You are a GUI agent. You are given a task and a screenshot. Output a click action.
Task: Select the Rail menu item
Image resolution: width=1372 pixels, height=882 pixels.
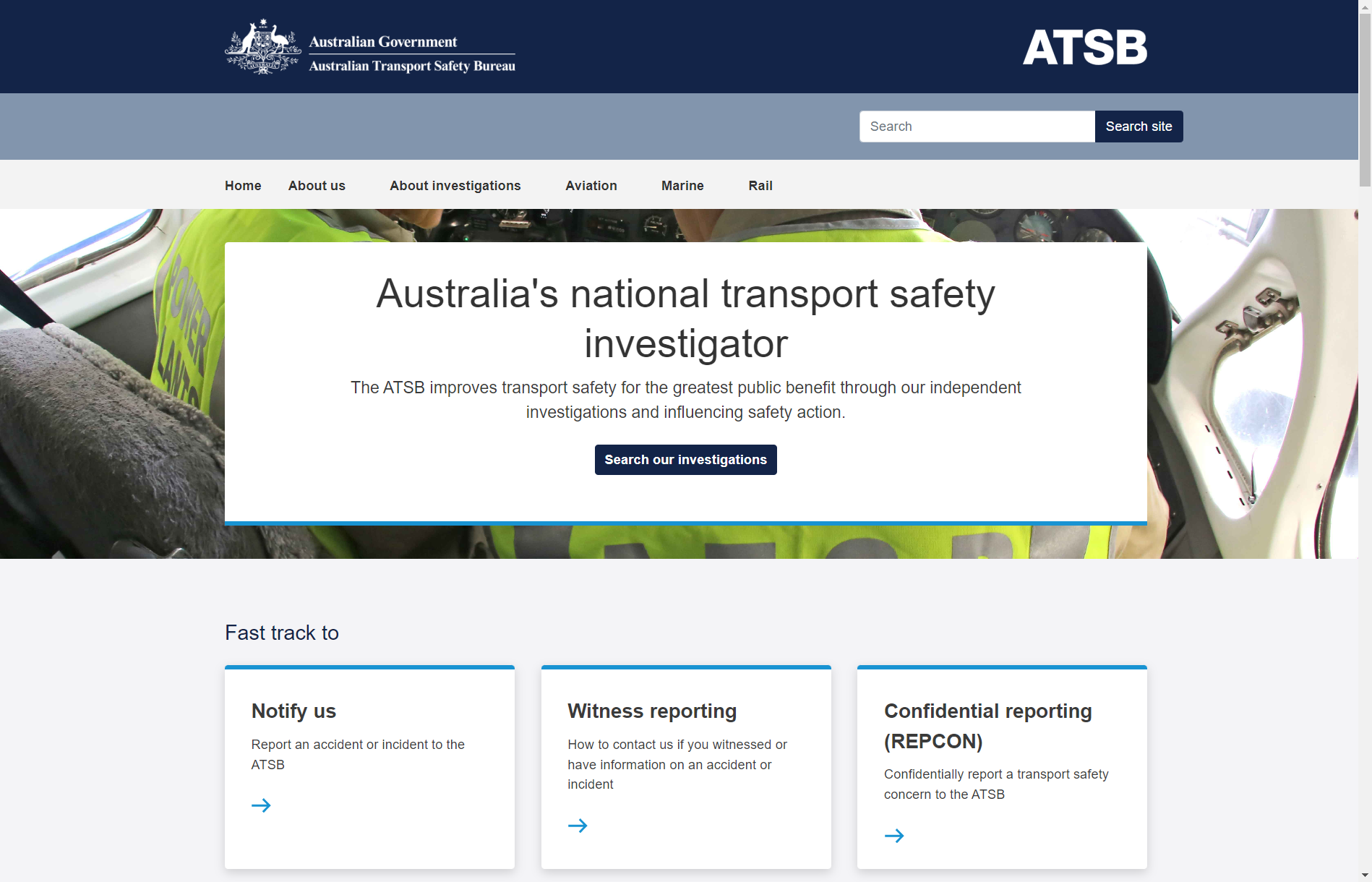(x=760, y=186)
